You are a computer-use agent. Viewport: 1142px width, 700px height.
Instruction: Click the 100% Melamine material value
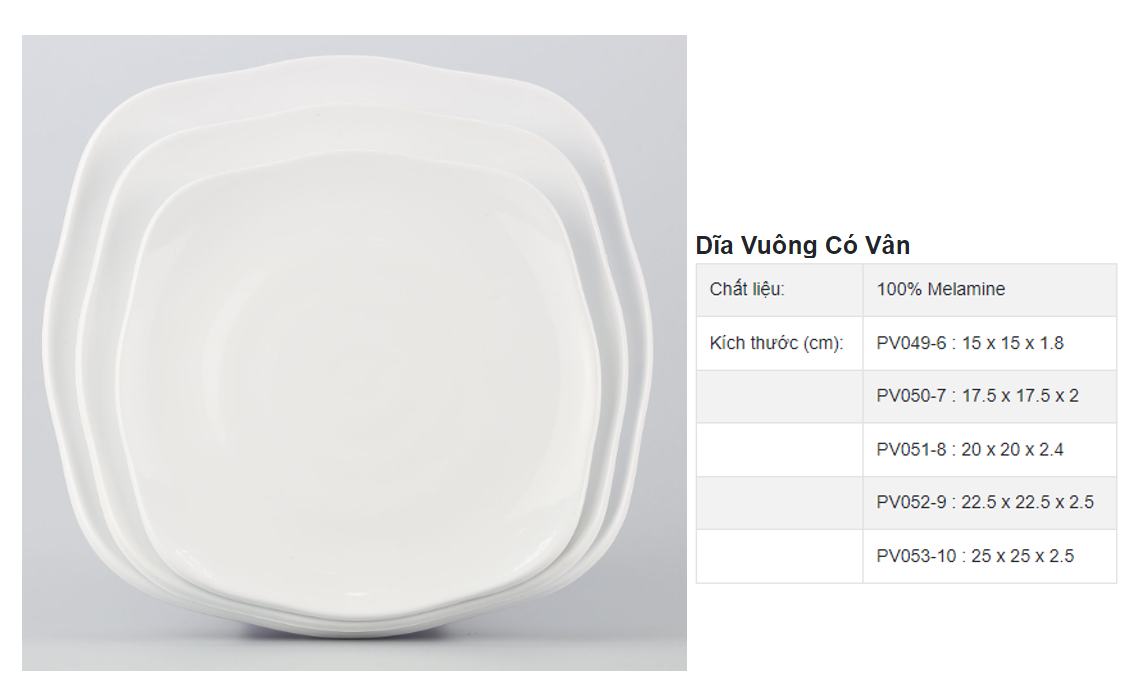click(x=940, y=290)
